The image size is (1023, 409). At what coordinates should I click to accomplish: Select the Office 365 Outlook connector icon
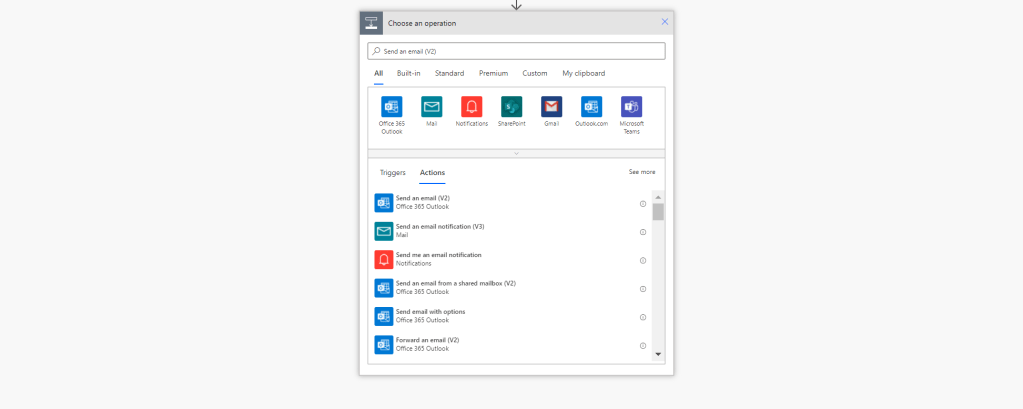[391, 107]
